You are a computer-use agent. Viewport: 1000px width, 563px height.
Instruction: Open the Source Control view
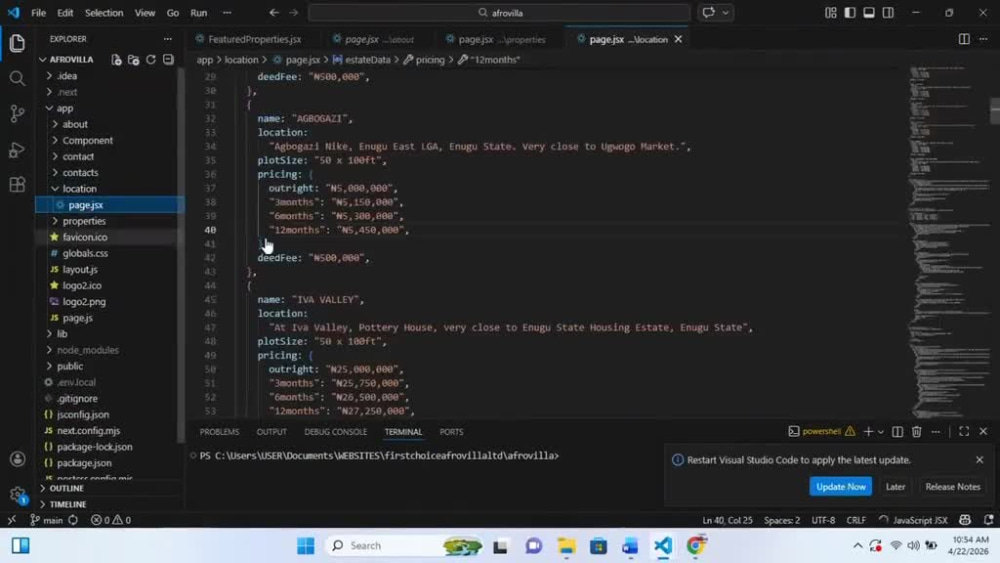[17, 114]
